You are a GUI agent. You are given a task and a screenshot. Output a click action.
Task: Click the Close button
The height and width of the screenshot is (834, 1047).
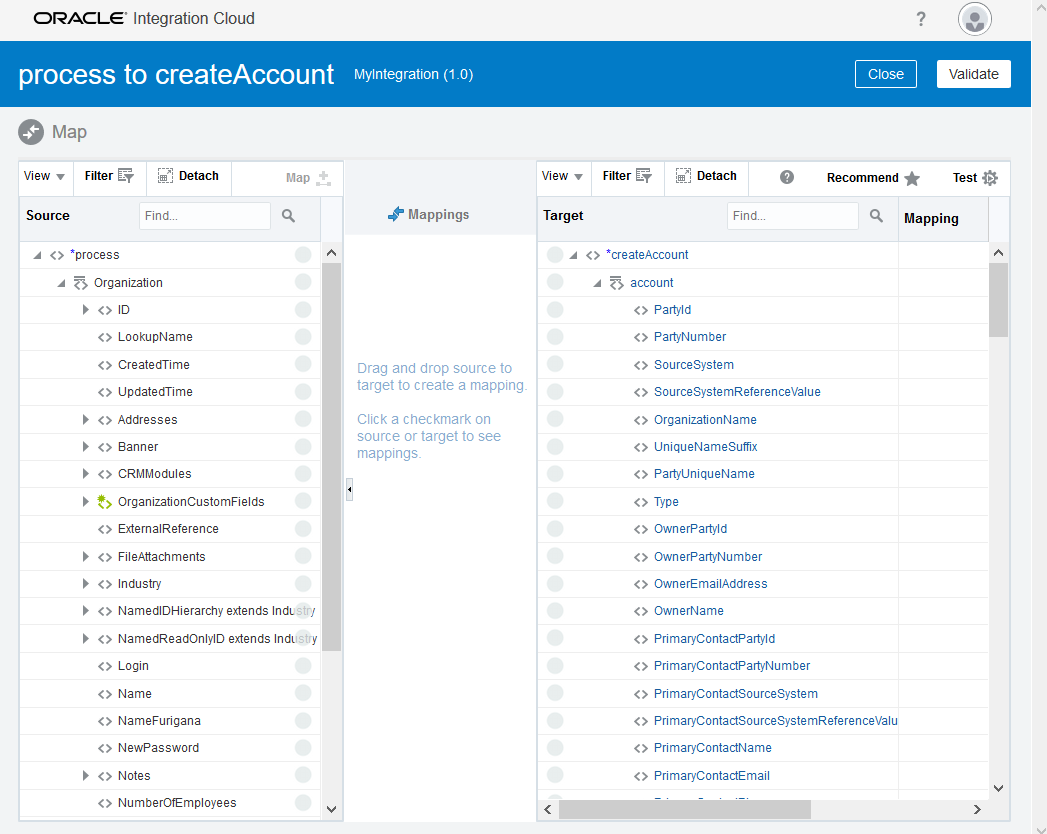click(885, 73)
